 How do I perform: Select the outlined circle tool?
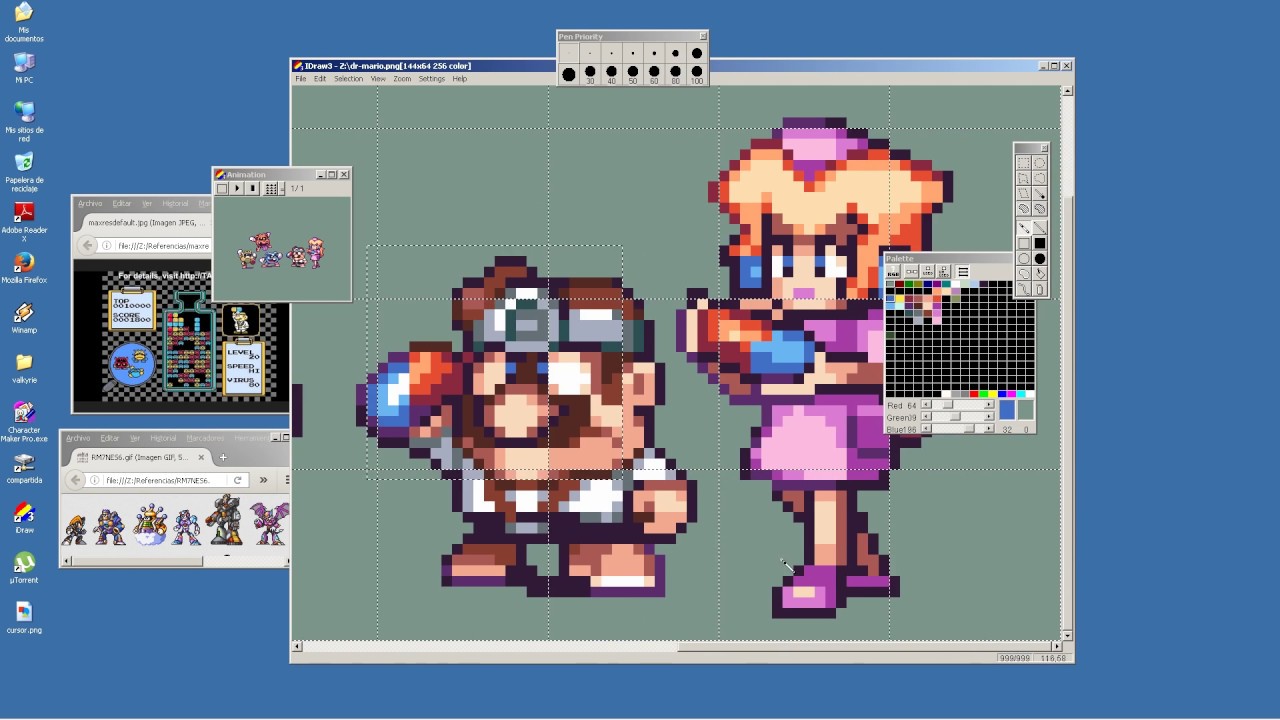[1024, 258]
